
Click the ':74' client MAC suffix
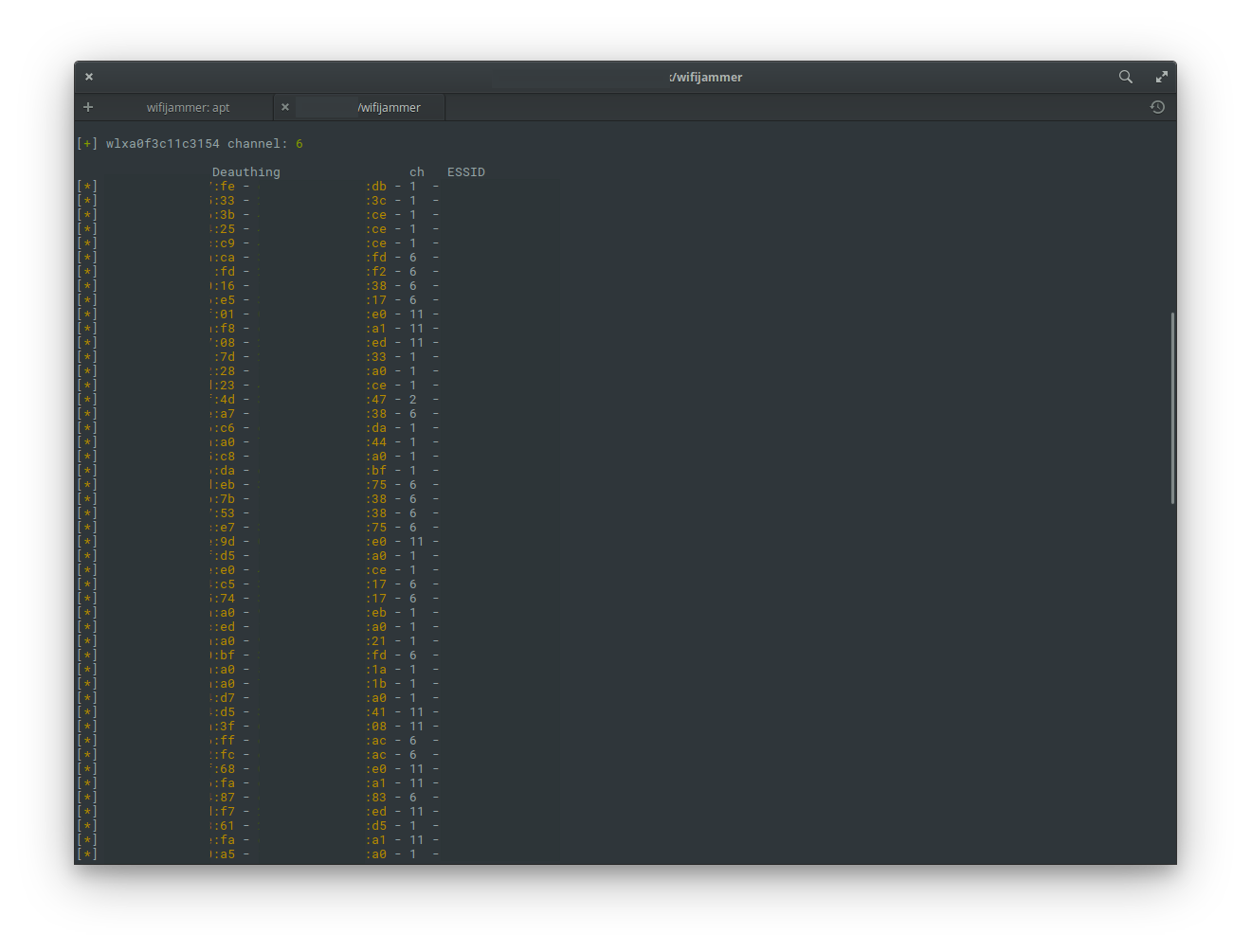point(224,599)
